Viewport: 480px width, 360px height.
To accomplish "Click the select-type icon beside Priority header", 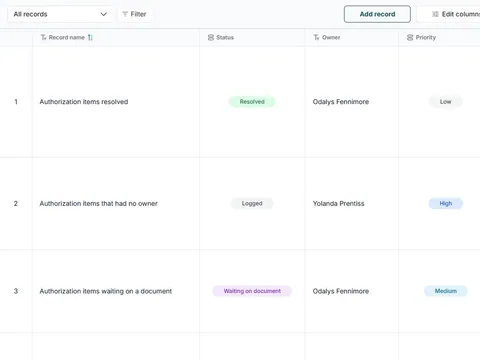I will click(x=410, y=37).
